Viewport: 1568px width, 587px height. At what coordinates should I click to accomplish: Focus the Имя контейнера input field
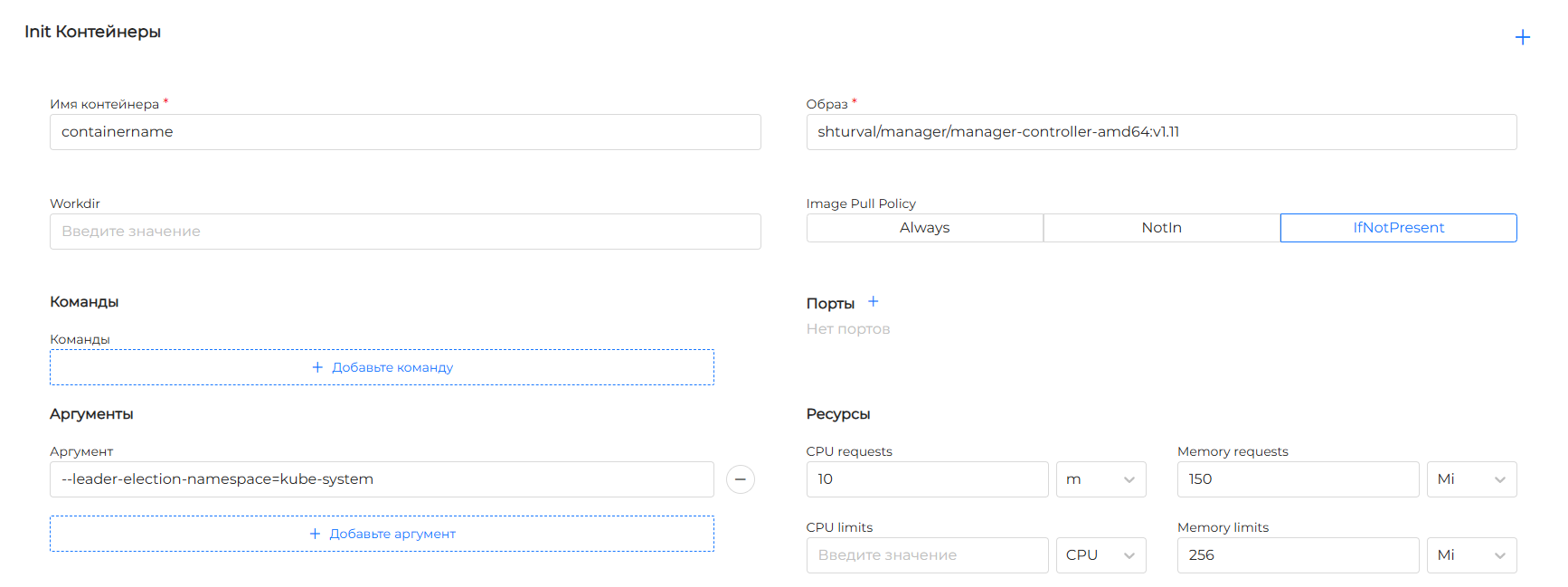(x=405, y=132)
